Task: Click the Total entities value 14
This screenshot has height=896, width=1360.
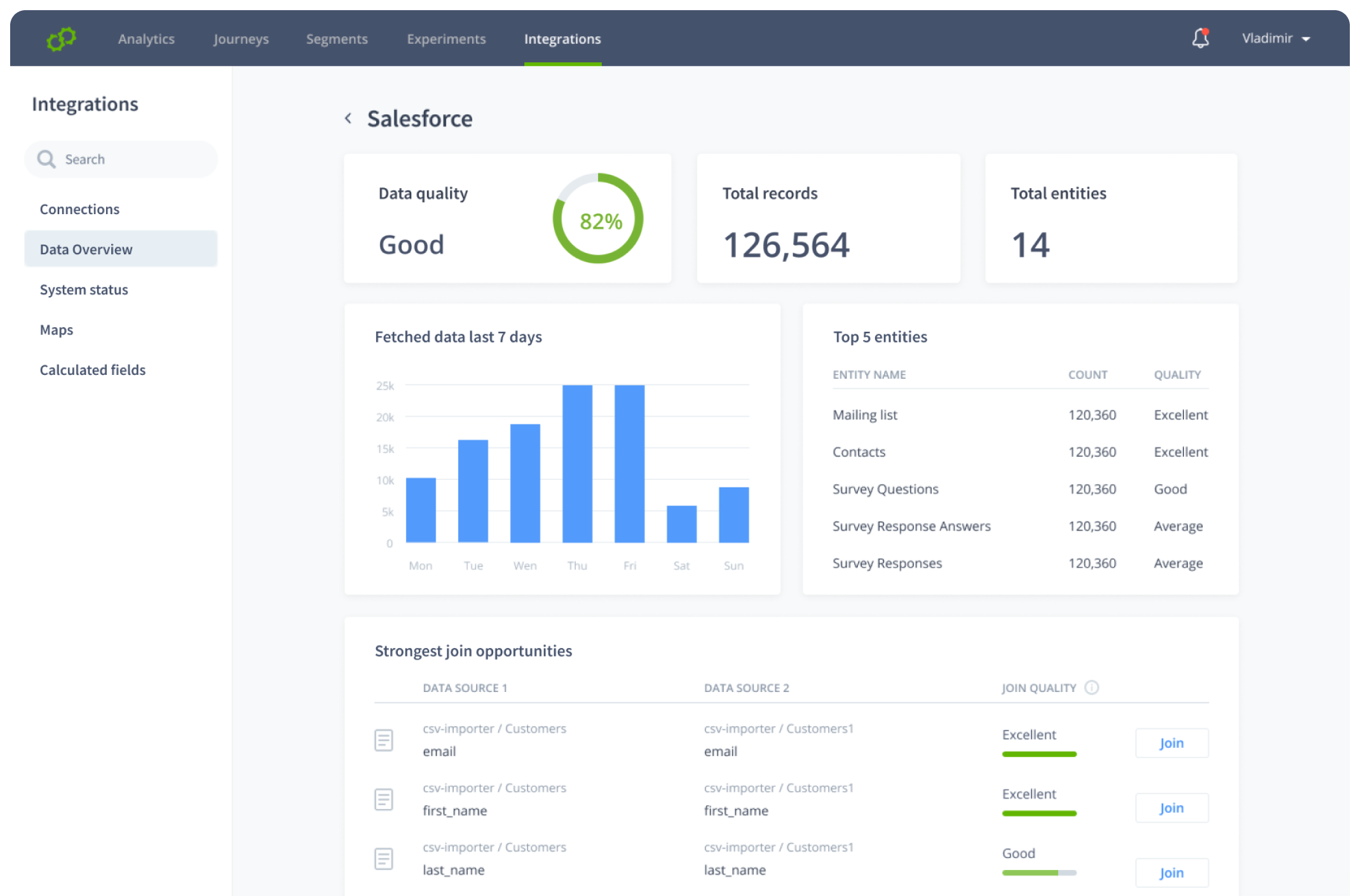Action: click(1030, 245)
